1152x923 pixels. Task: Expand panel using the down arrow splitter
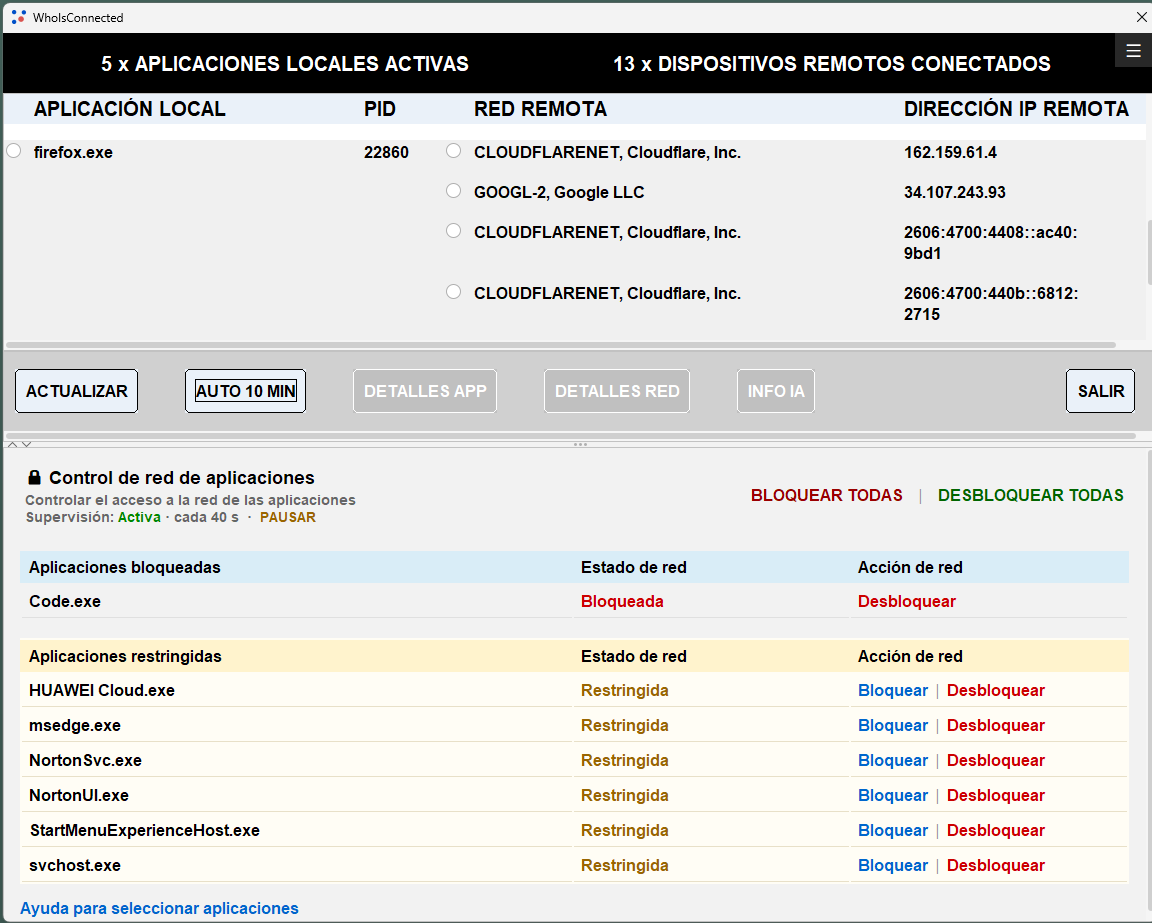tap(26, 445)
